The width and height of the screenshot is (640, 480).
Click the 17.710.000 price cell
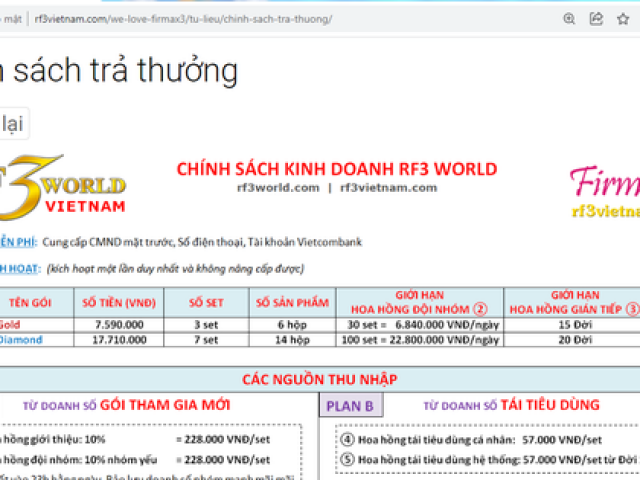click(119, 340)
